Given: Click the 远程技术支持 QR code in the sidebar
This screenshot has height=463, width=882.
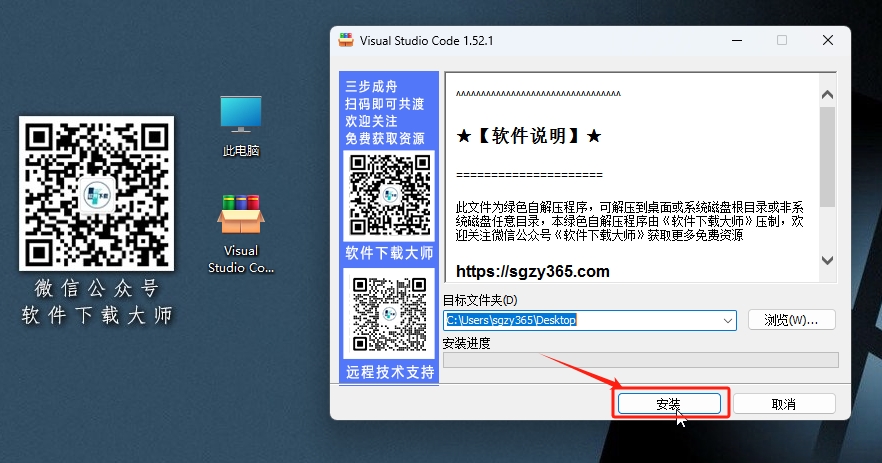Looking at the screenshot, I should tap(389, 313).
